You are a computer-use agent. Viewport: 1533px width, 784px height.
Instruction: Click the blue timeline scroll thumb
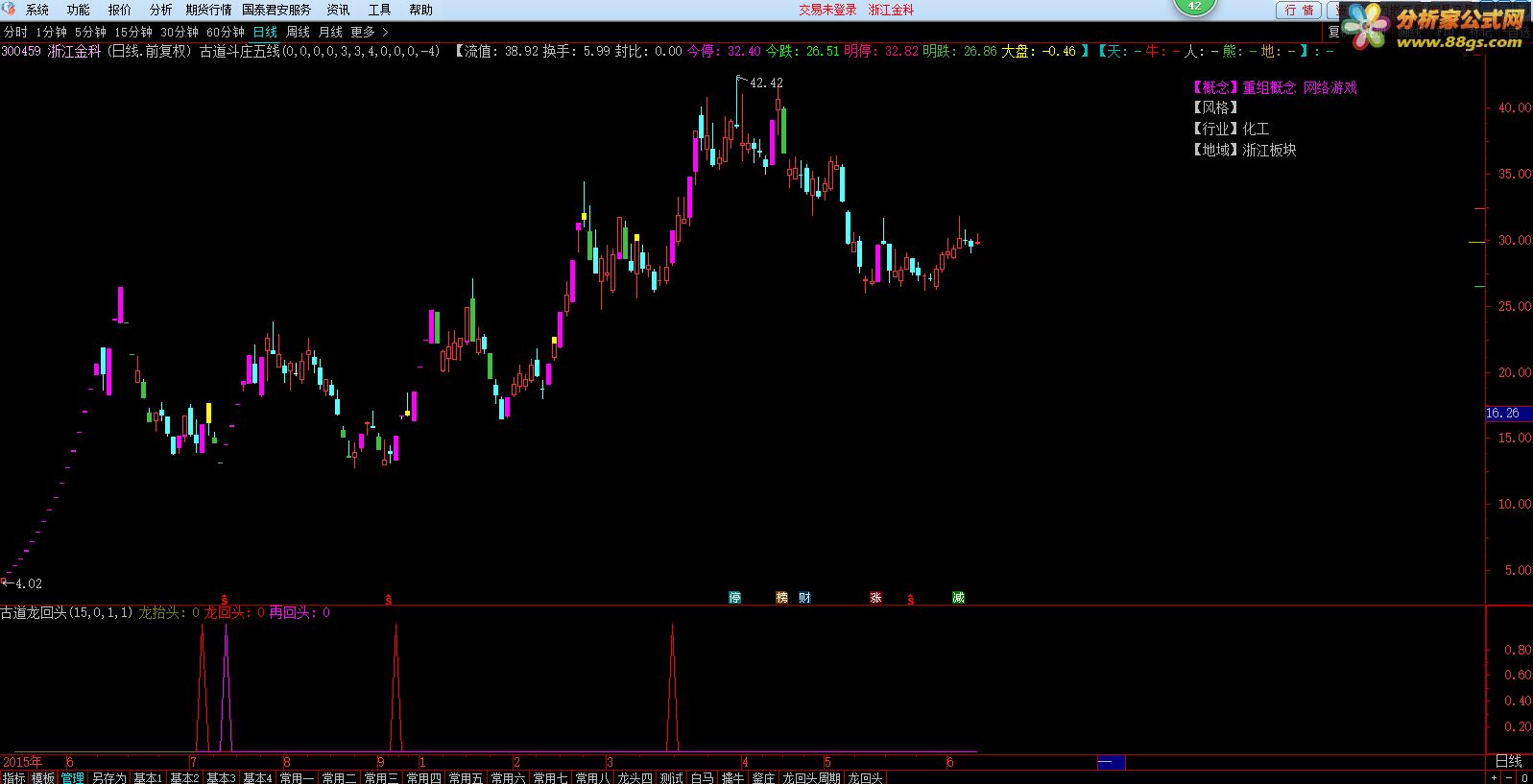pos(1111,762)
